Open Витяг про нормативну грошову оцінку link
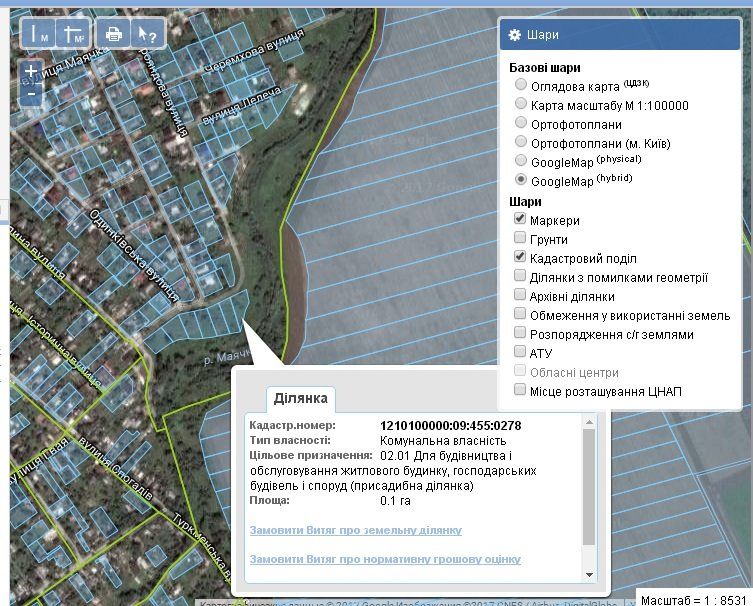This screenshot has height=606, width=753. [x=385, y=559]
